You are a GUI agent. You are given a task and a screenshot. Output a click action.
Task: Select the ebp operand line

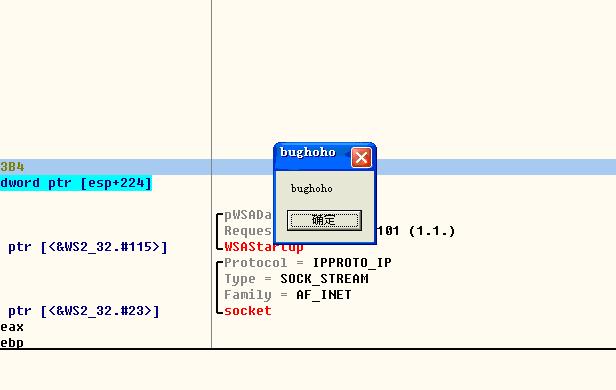point(12,343)
